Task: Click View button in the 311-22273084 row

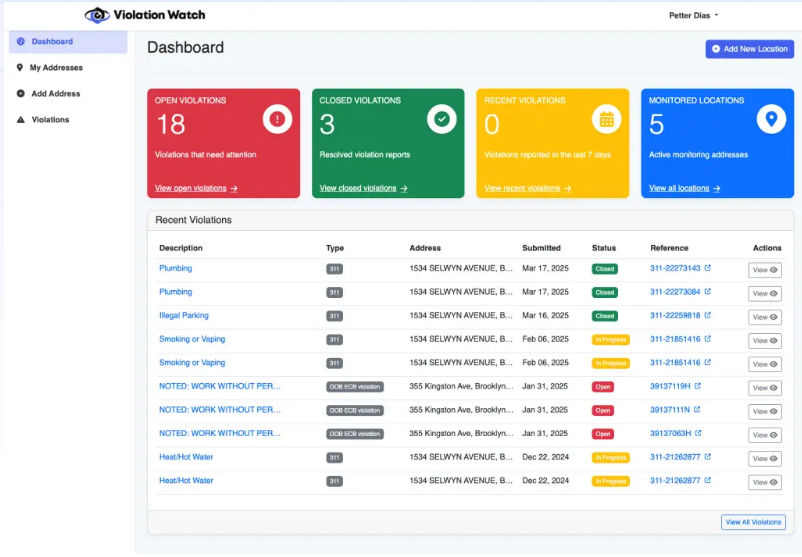Action: pyautogui.click(x=765, y=294)
